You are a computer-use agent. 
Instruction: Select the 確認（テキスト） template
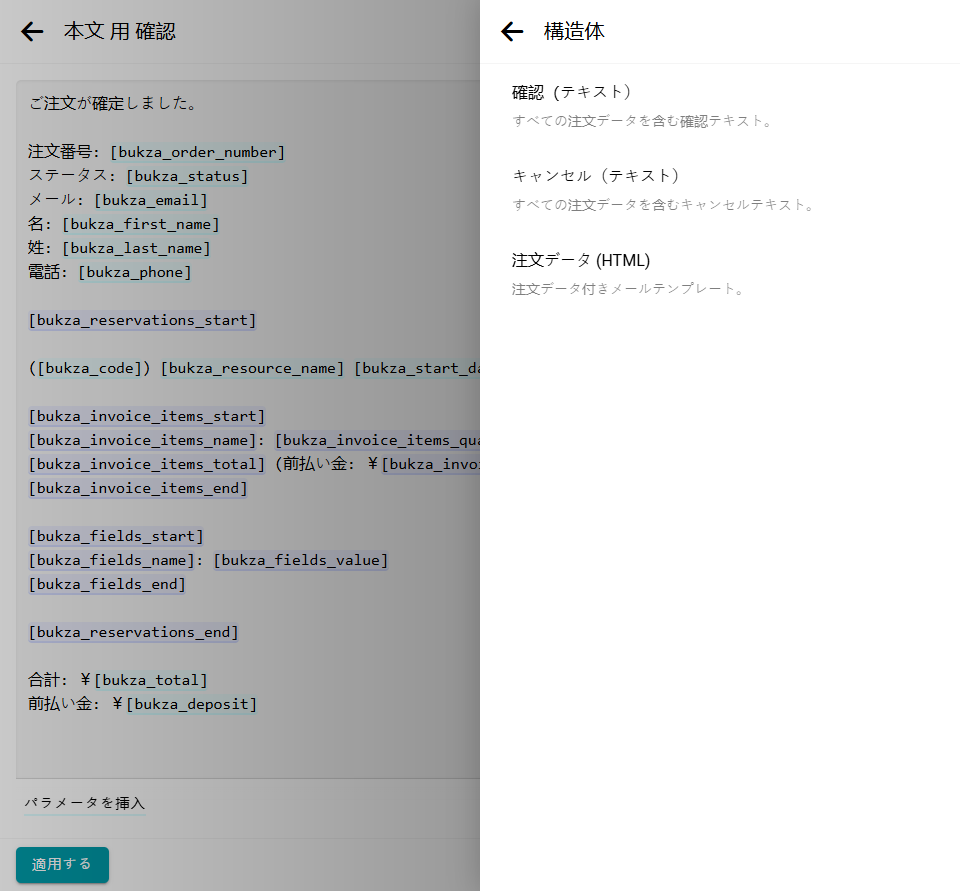tap(572, 92)
